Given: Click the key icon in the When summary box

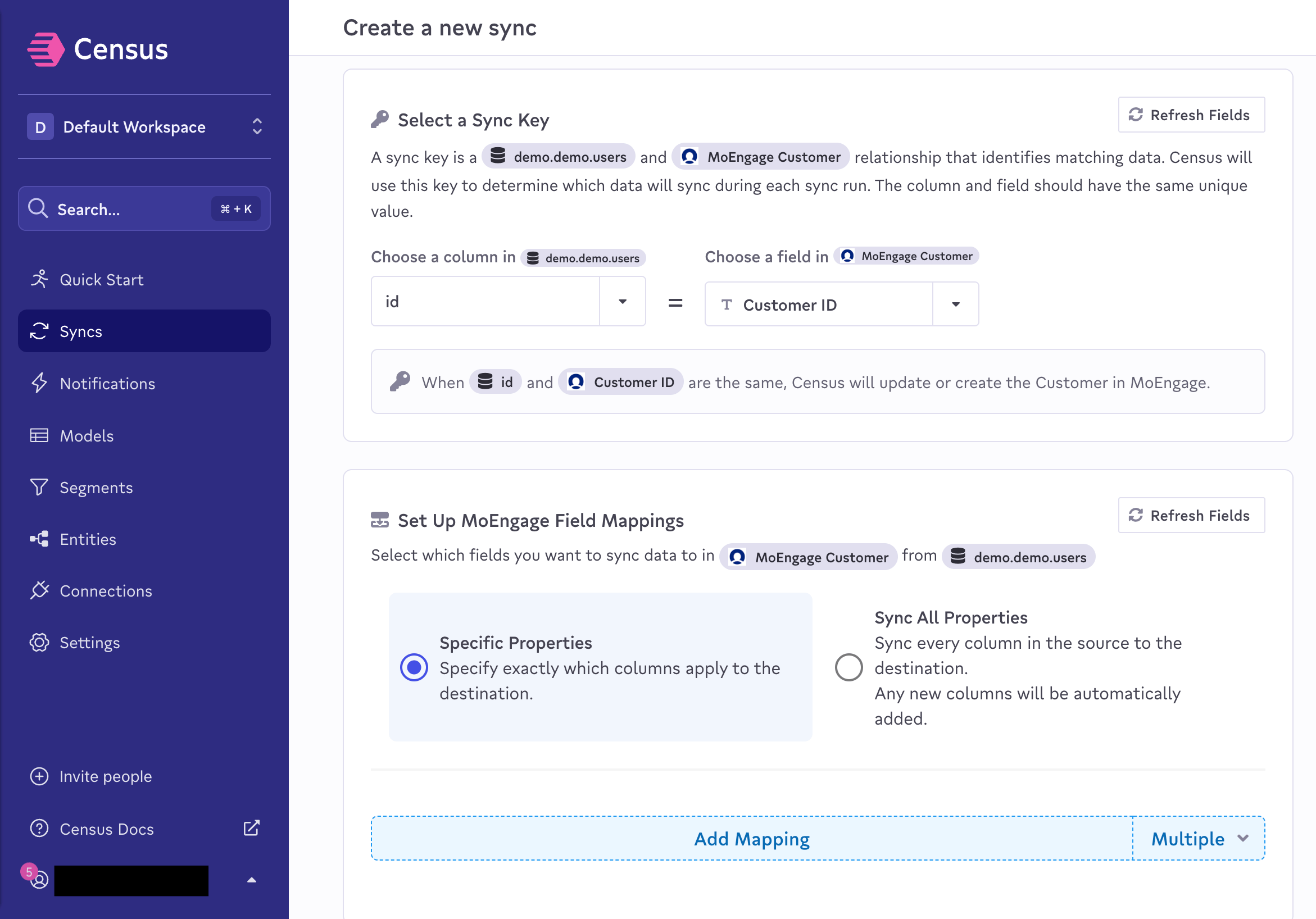Looking at the screenshot, I should point(400,381).
